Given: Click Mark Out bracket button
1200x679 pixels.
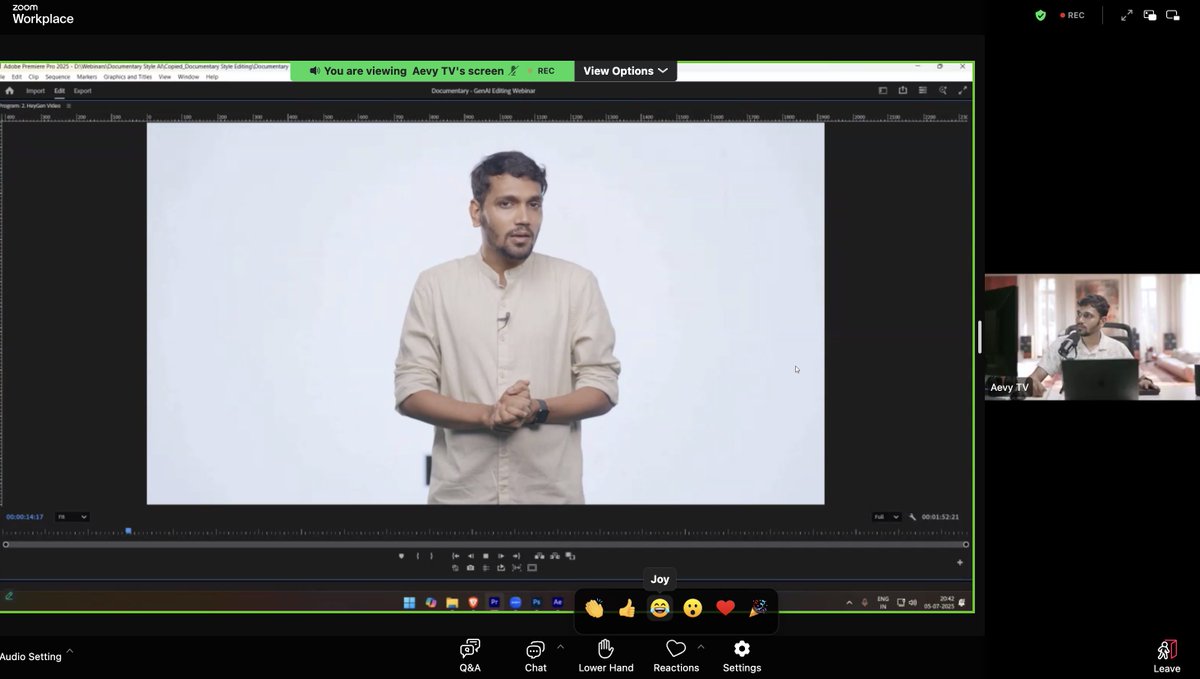Looking at the screenshot, I should tap(432, 556).
